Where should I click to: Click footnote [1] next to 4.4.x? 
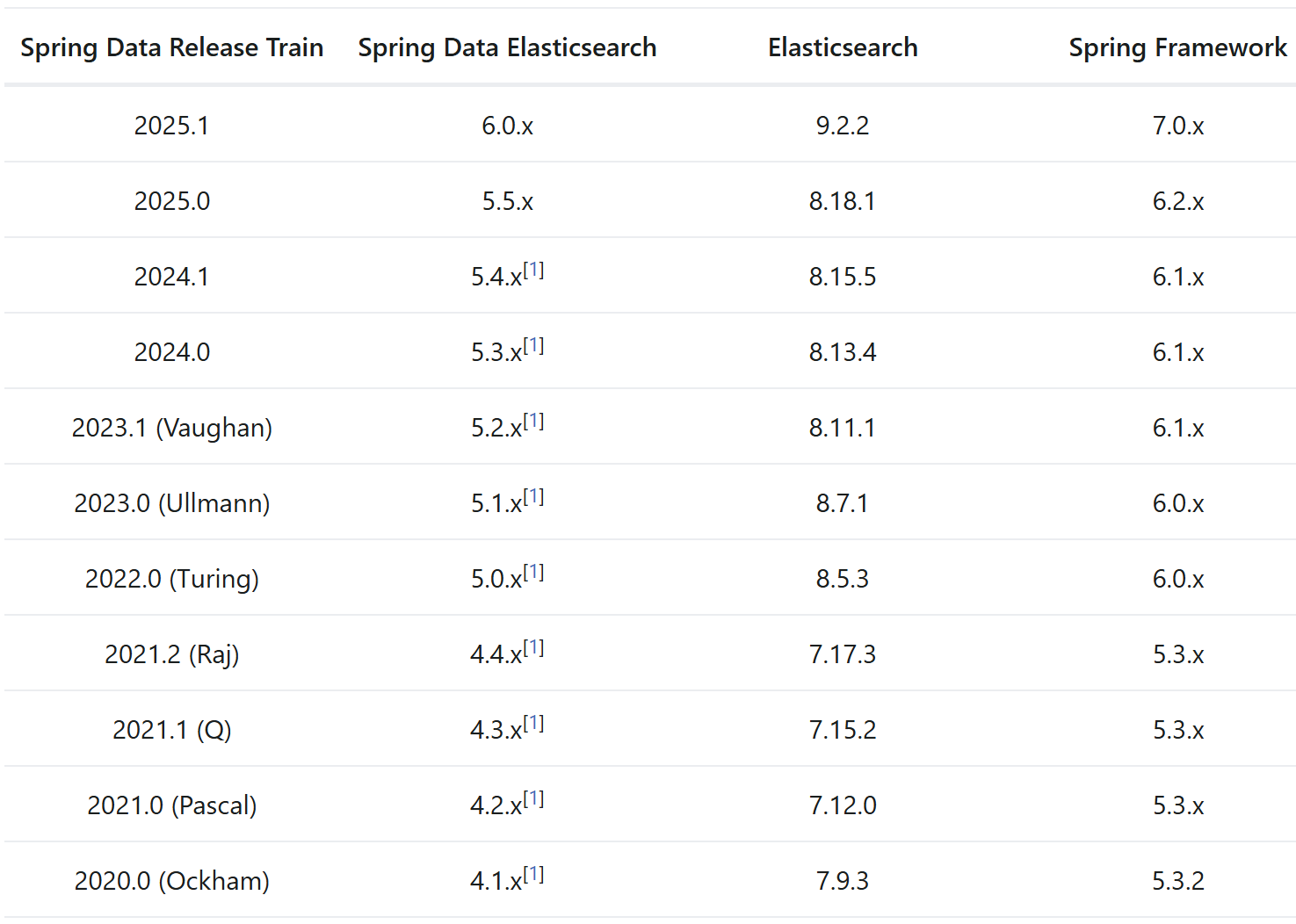pyautogui.click(x=533, y=648)
